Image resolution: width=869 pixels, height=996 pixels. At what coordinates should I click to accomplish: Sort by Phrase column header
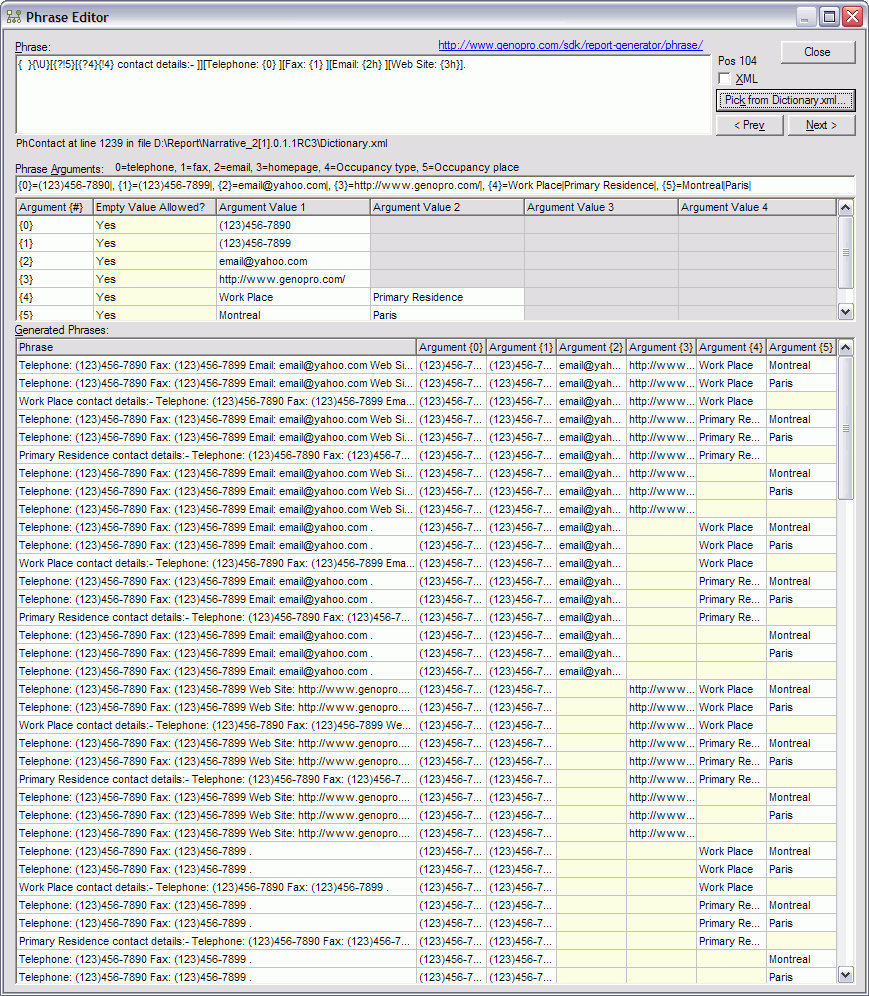point(216,347)
